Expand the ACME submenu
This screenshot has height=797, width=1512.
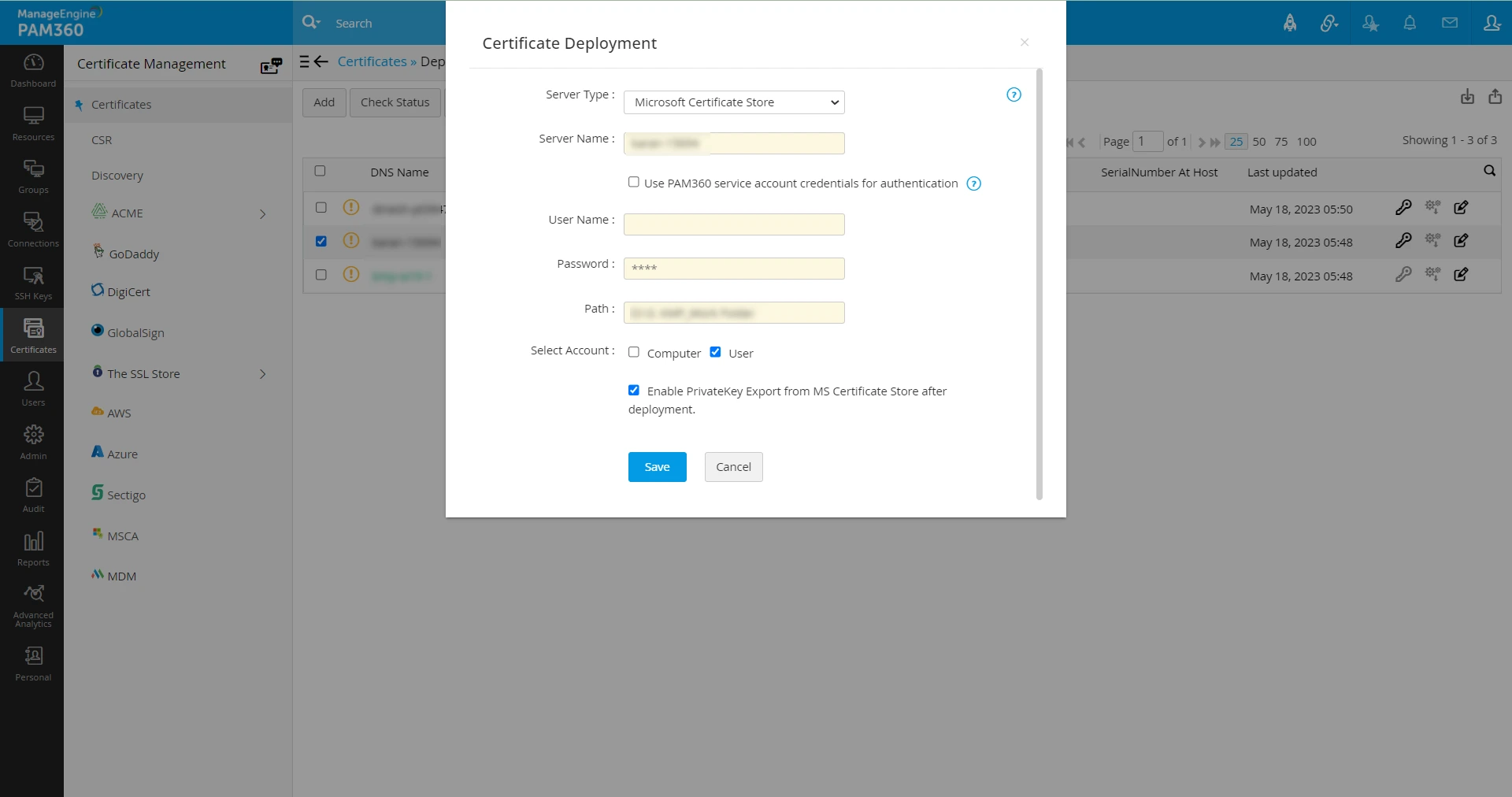coord(263,214)
